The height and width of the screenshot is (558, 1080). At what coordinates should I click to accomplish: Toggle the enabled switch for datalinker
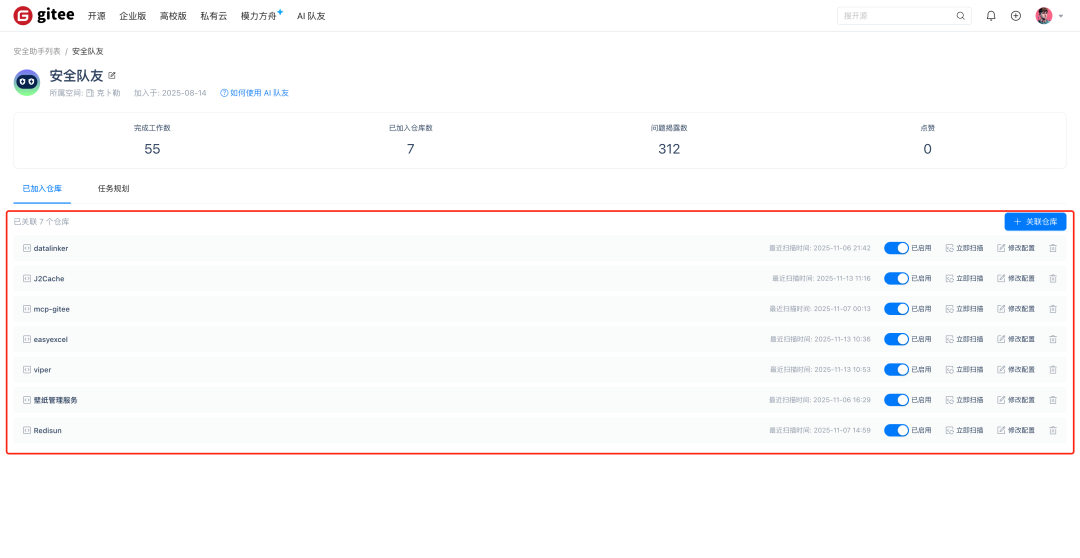click(896, 248)
